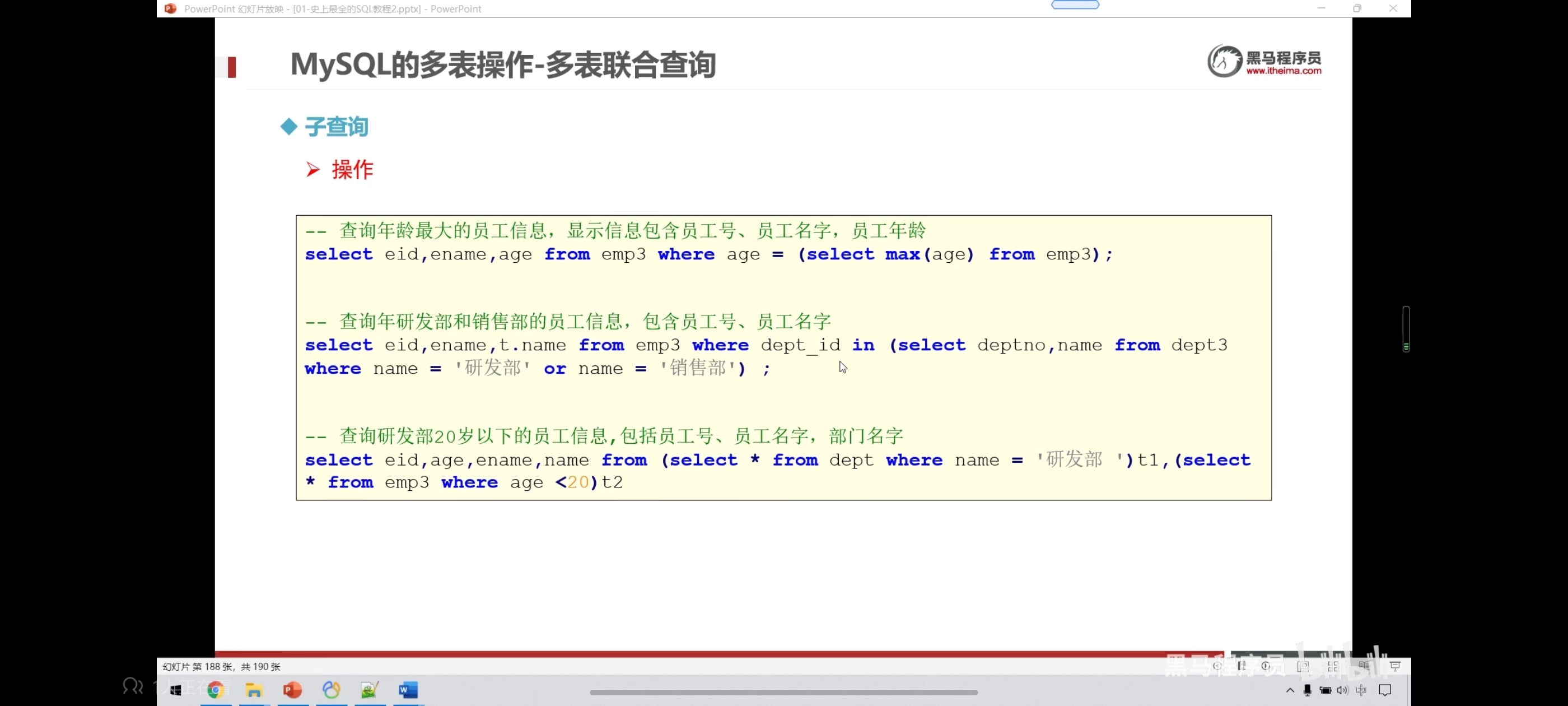Open Navicat from the taskbar
The height and width of the screenshot is (706, 1568).
coord(331,690)
